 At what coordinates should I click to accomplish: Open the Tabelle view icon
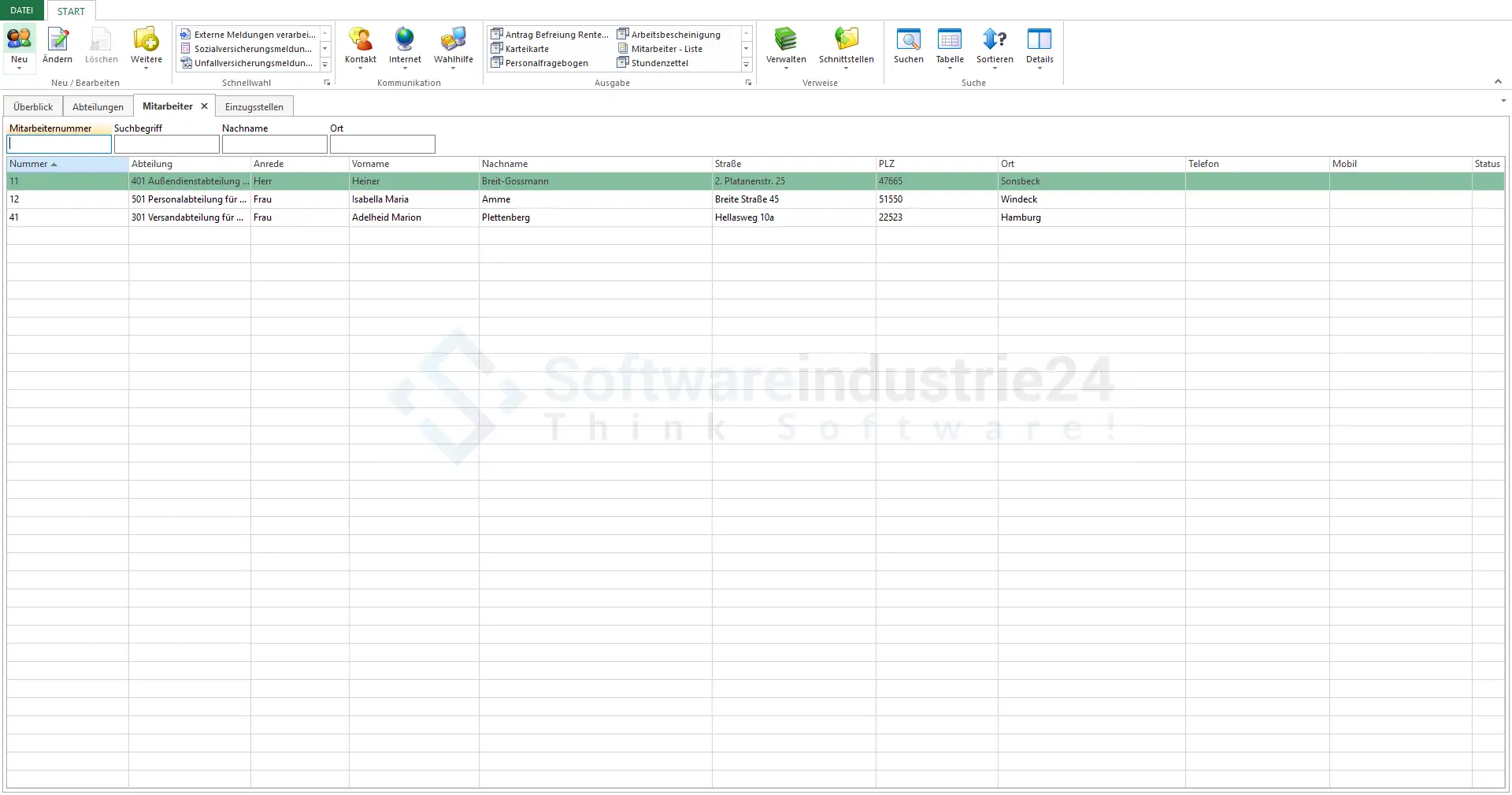pyautogui.click(x=950, y=39)
